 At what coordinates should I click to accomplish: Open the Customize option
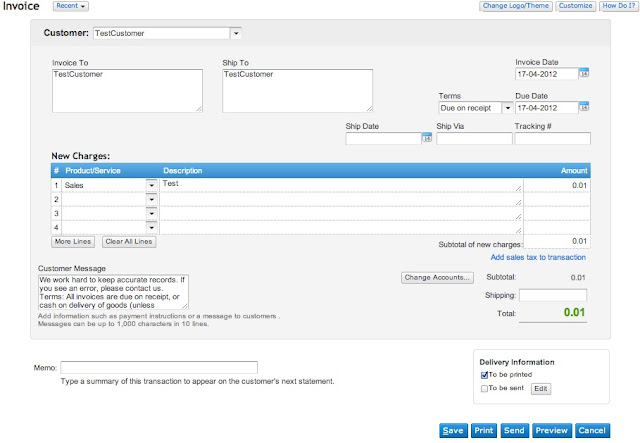(x=575, y=6)
